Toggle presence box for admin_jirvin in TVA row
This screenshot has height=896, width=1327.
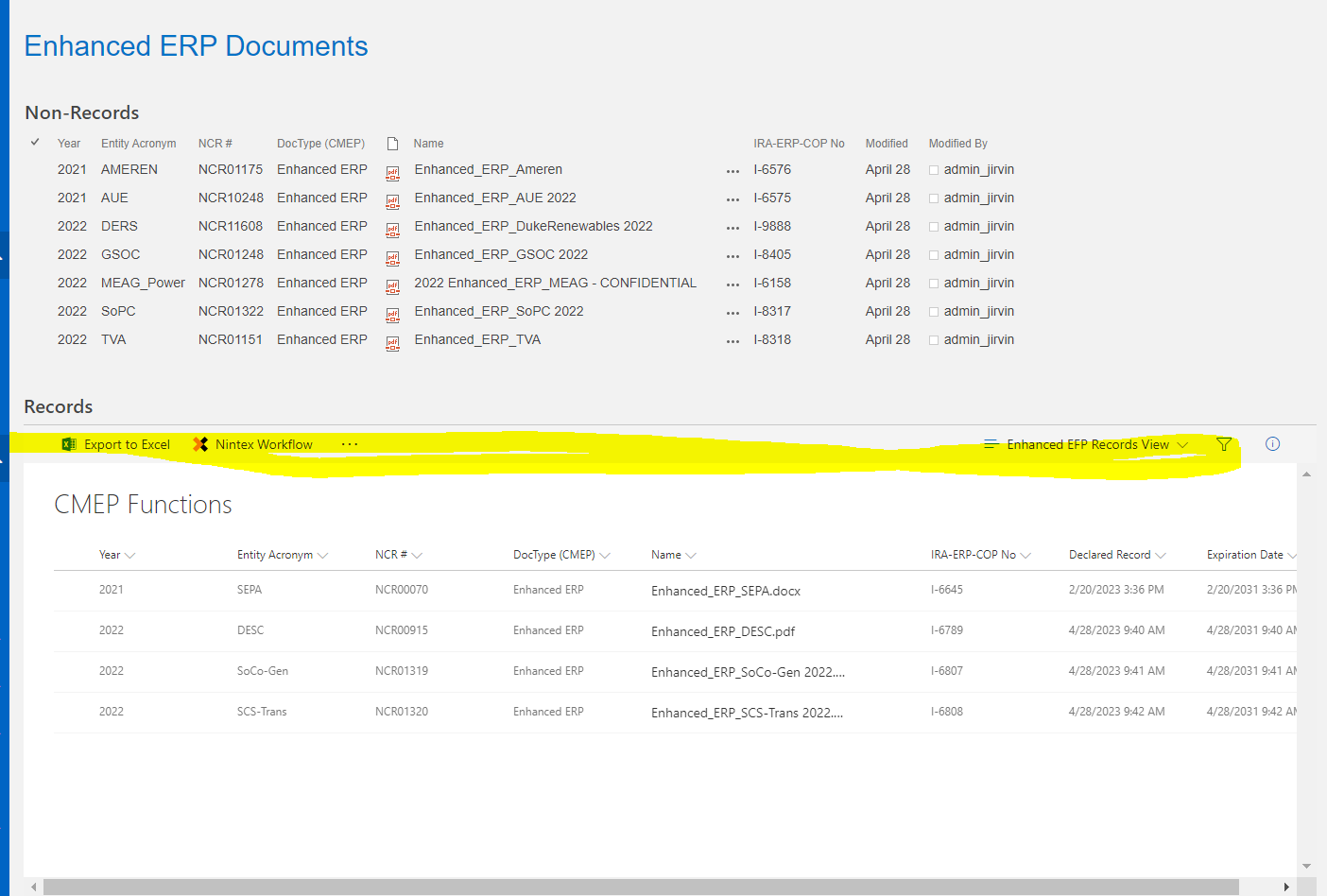[934, 340]
